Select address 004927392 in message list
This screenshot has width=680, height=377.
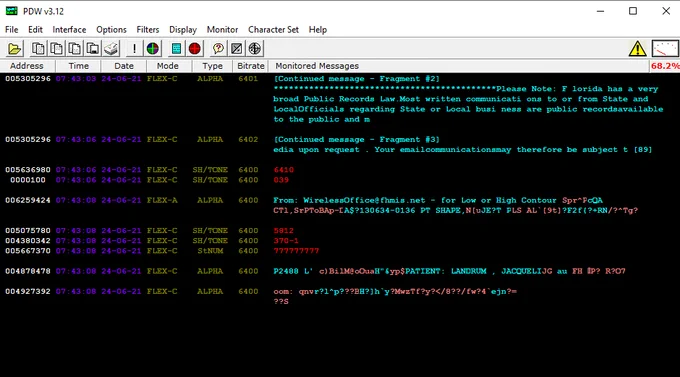pyautogui.click(x=28, y=291)
